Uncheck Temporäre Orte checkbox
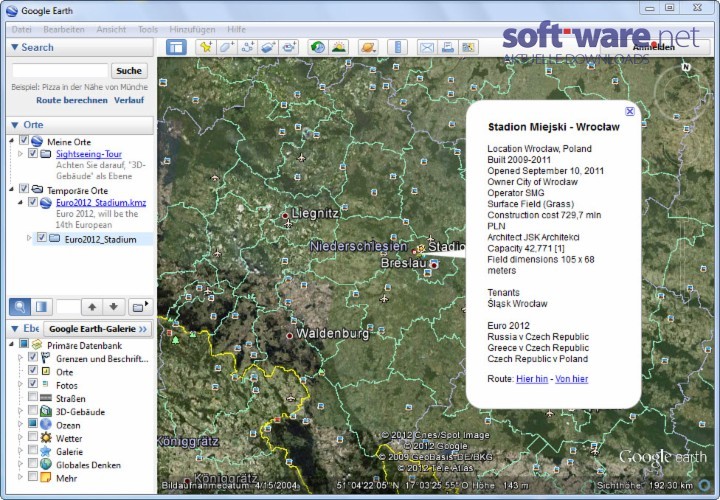 point(24,189)
